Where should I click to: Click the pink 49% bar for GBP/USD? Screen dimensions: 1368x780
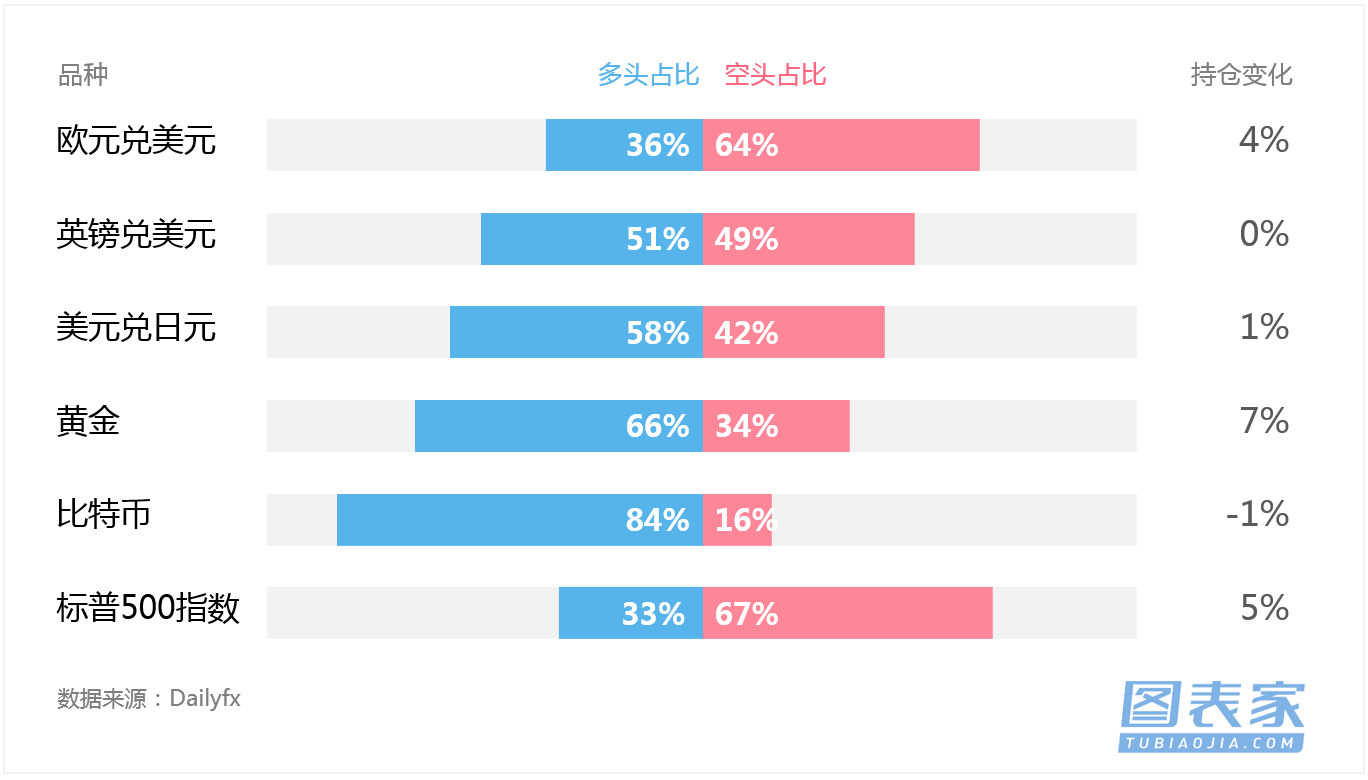[x=809, y=239]
